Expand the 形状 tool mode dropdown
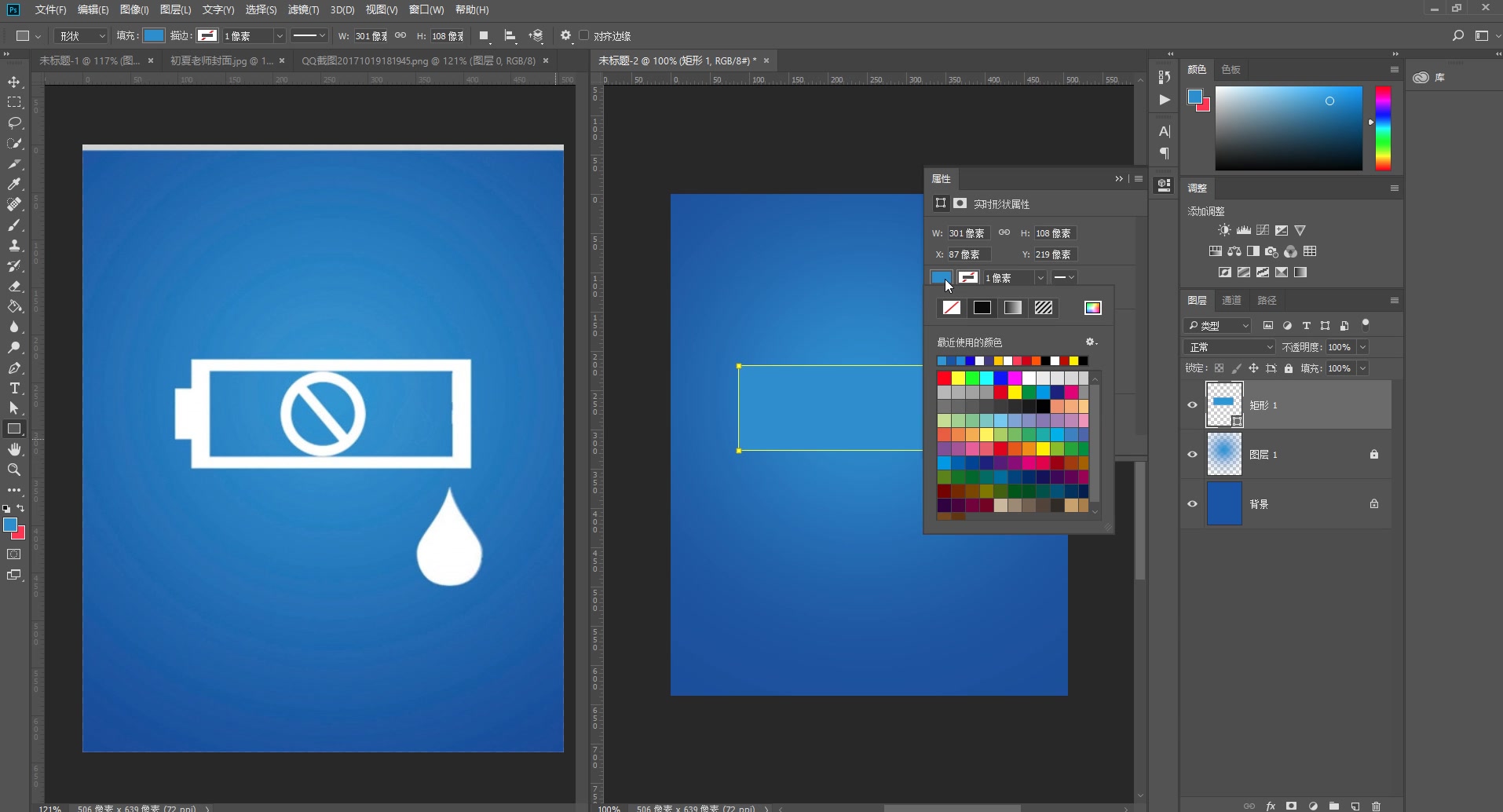1503x812 pixels. (x=81, y=36)
